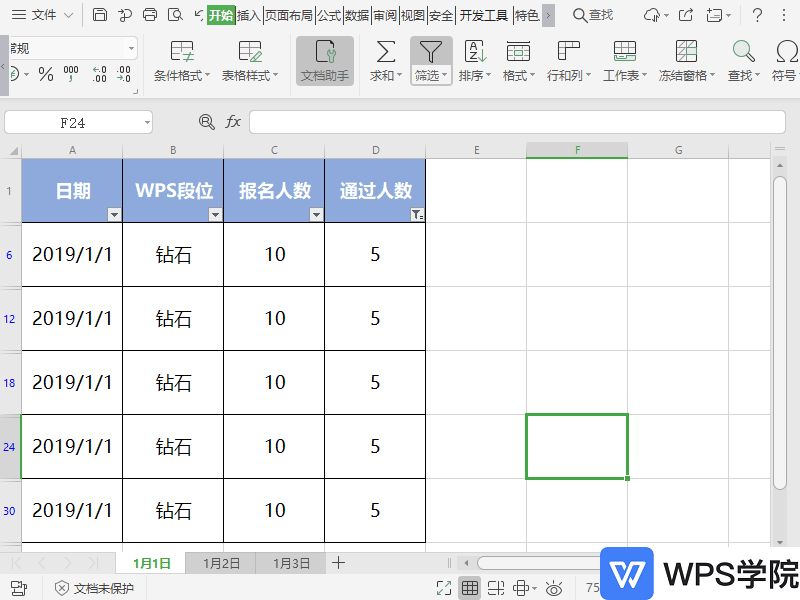Open the 1月2日 sheet tab

220,563
